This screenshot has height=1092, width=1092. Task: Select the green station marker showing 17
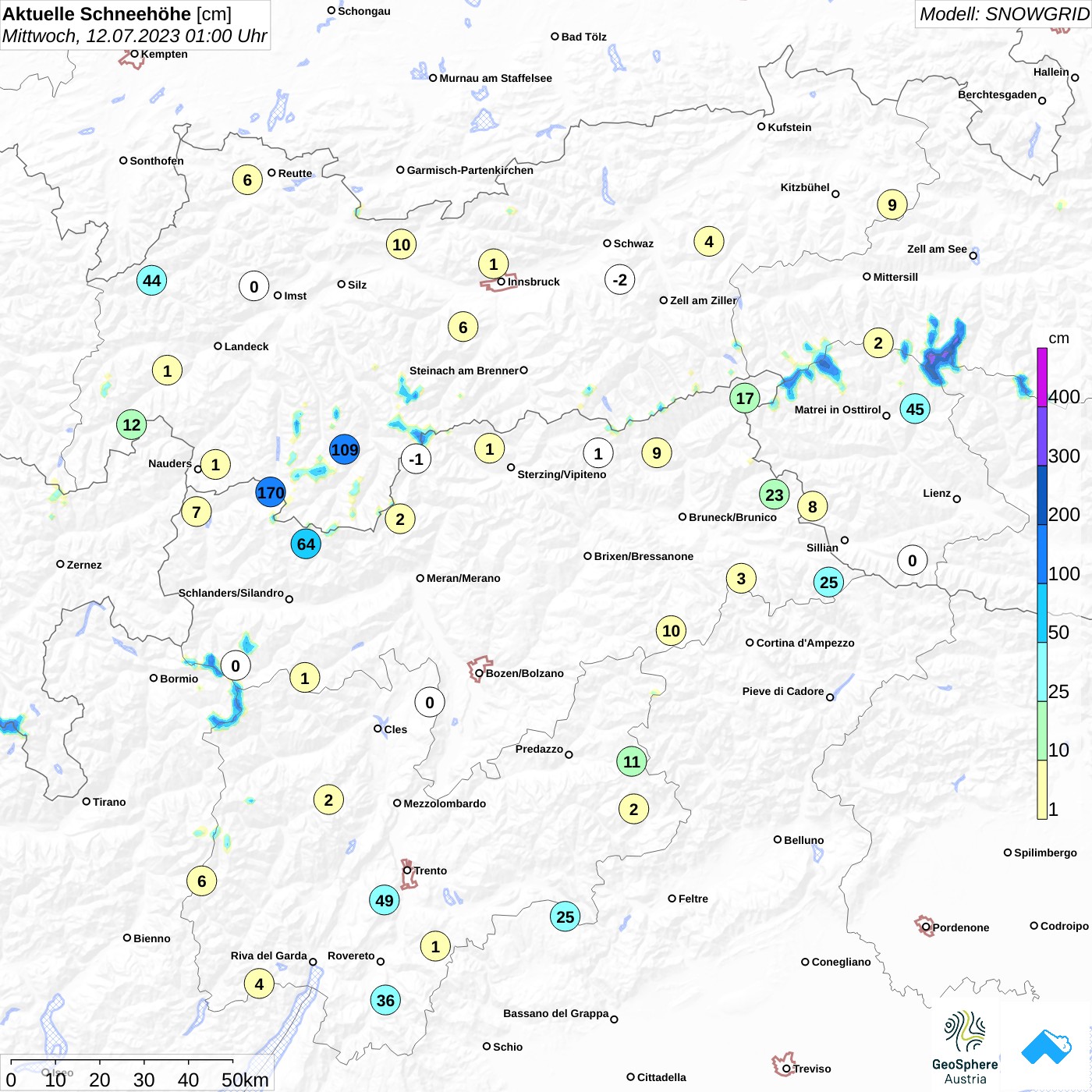pyautogui.click(x=745, y=399)
